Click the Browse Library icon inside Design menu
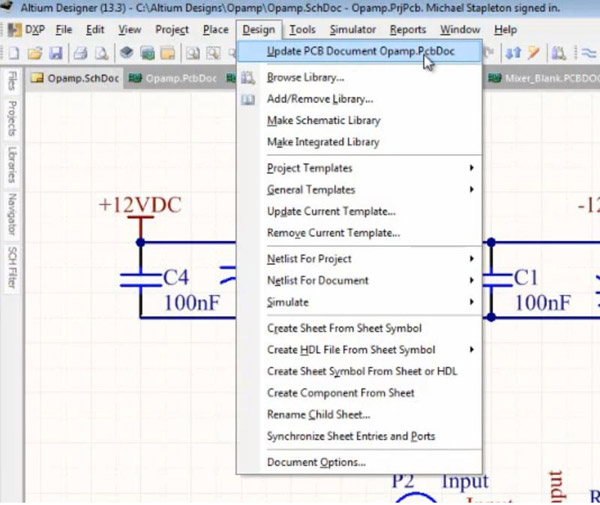This screenshot has height=505, width=600. coord(248,78)
